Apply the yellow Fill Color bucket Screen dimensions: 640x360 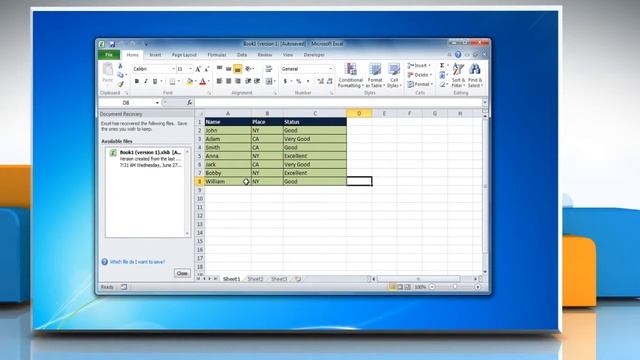[189, 82]
